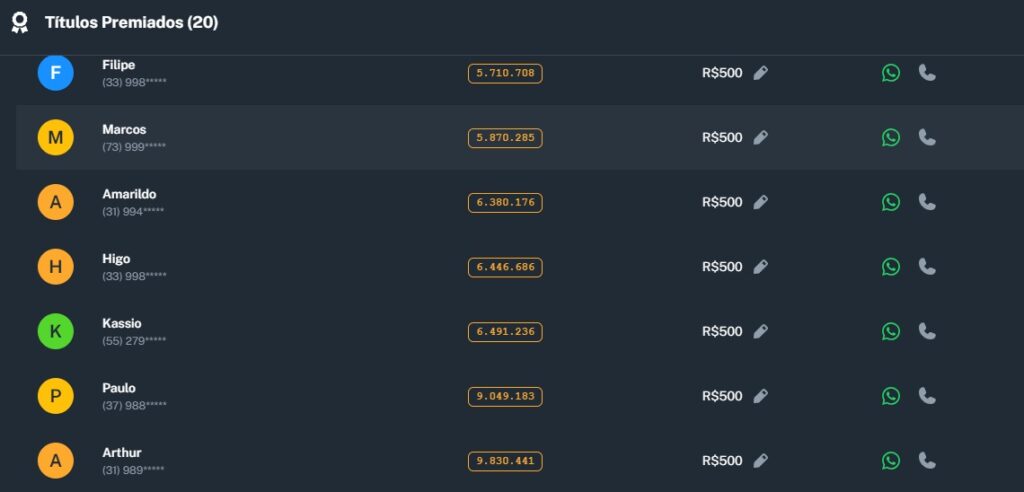Screen dimensions: 1024x492
Task: Click the phone icon for Arthur
Action: tap(927, 461)
